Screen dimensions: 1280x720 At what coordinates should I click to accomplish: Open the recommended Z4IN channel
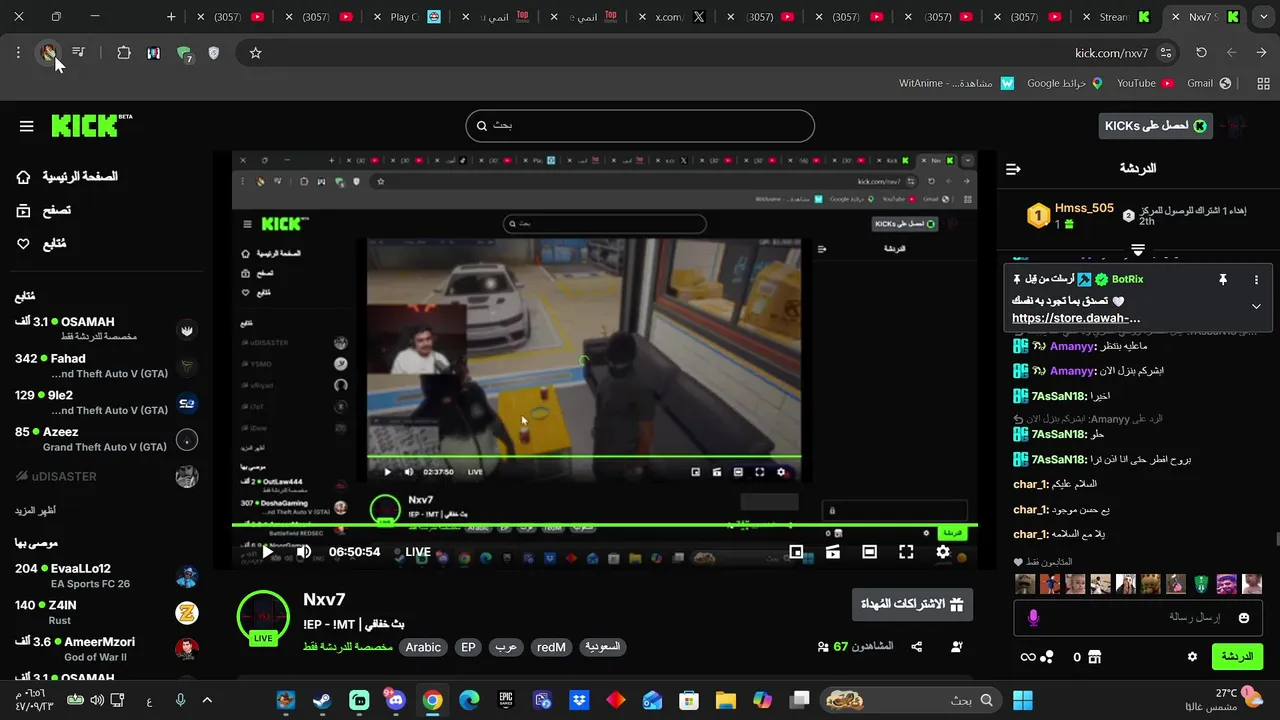pos(105,613)
